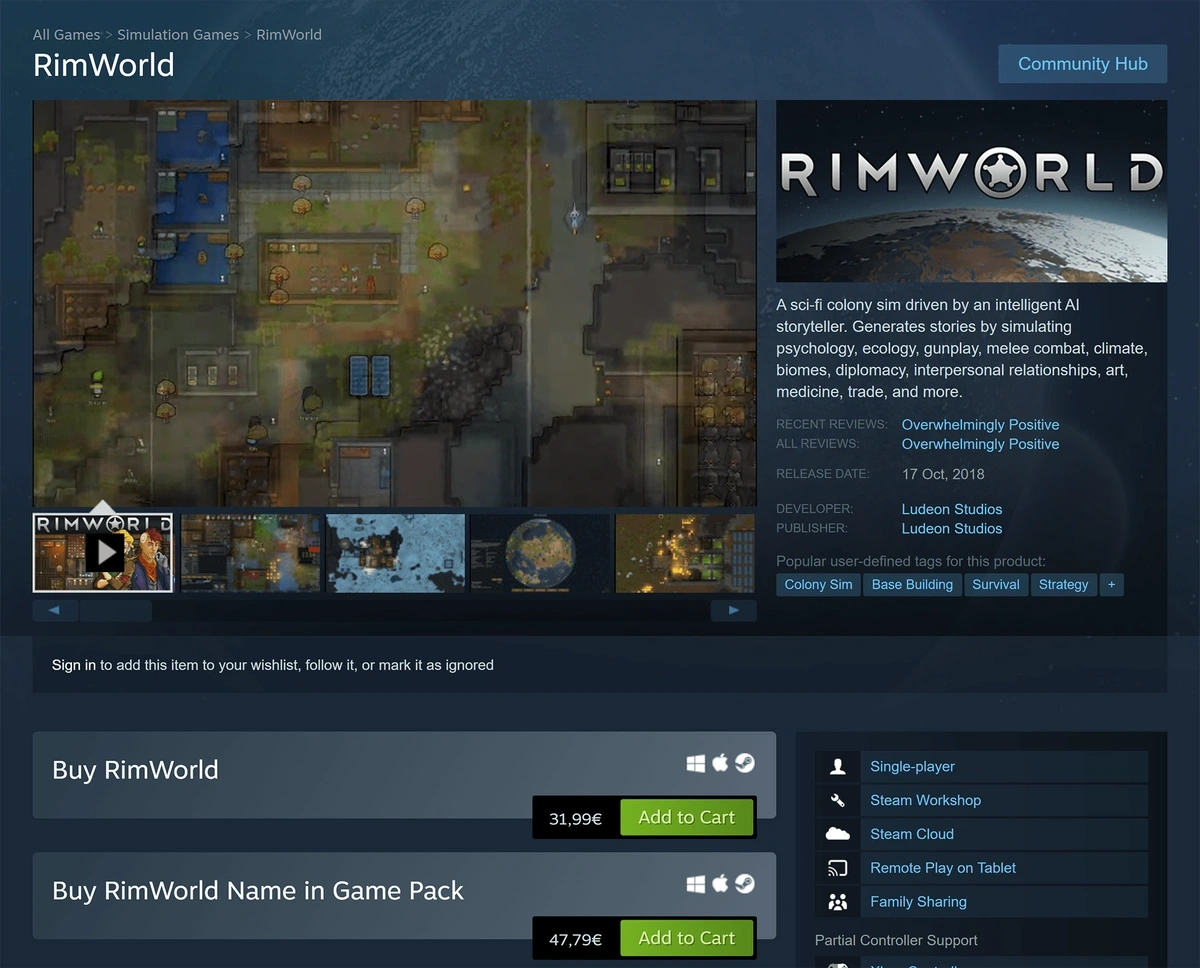
Task: Click the Remote Play on Tablet cast icon
Action: 838,868
